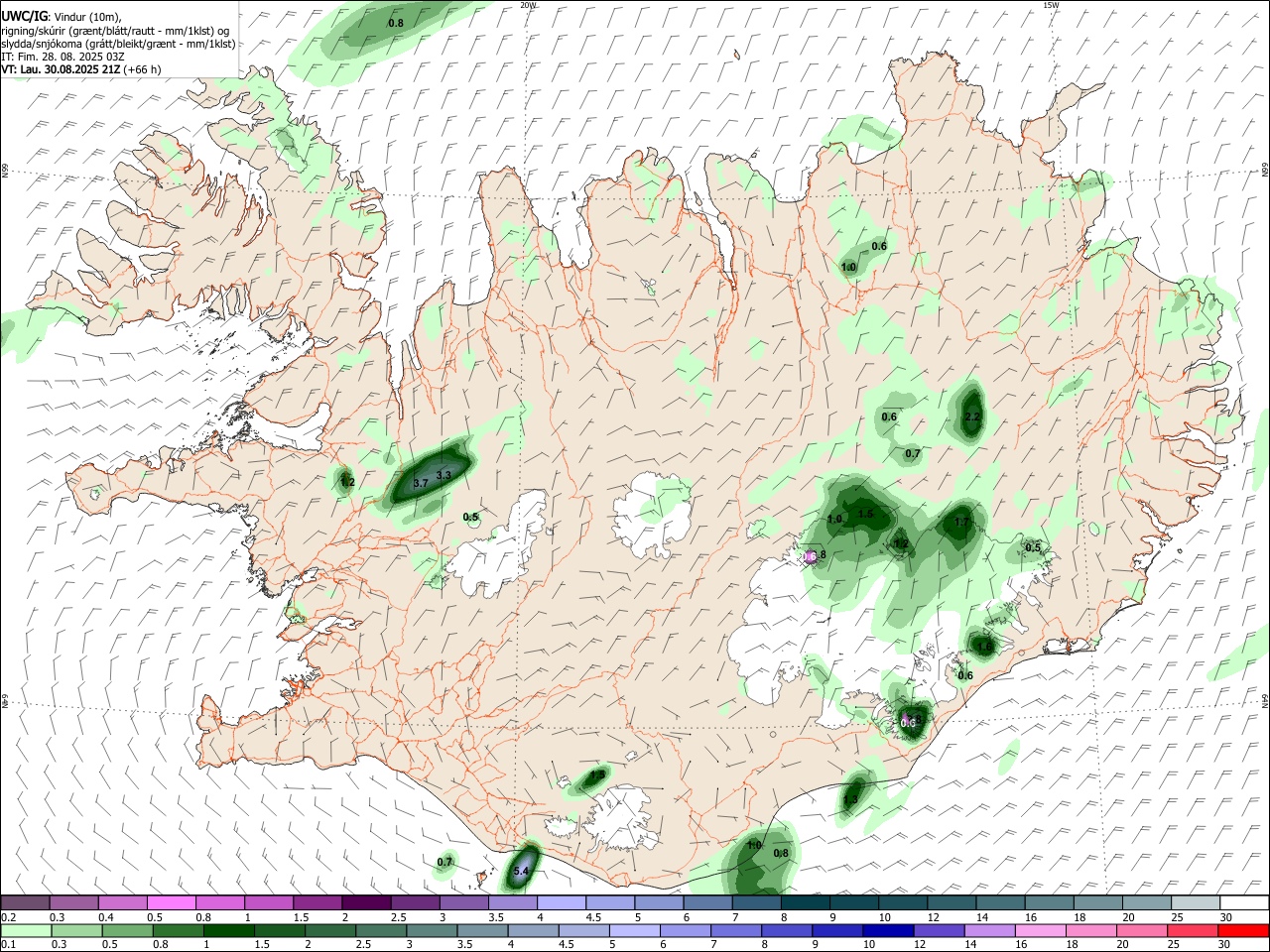Click the 3.7 precipitation value in west Iceland
1270x952 pixels.
(420, 483)
